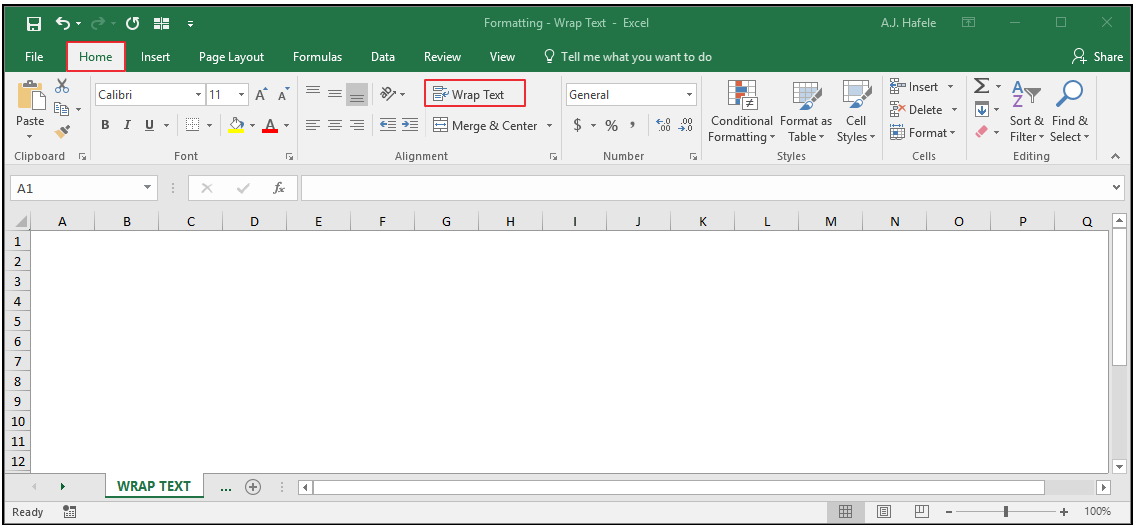Open the Insert ribbon tab
1137x527 pixels.
pos(155,57)
